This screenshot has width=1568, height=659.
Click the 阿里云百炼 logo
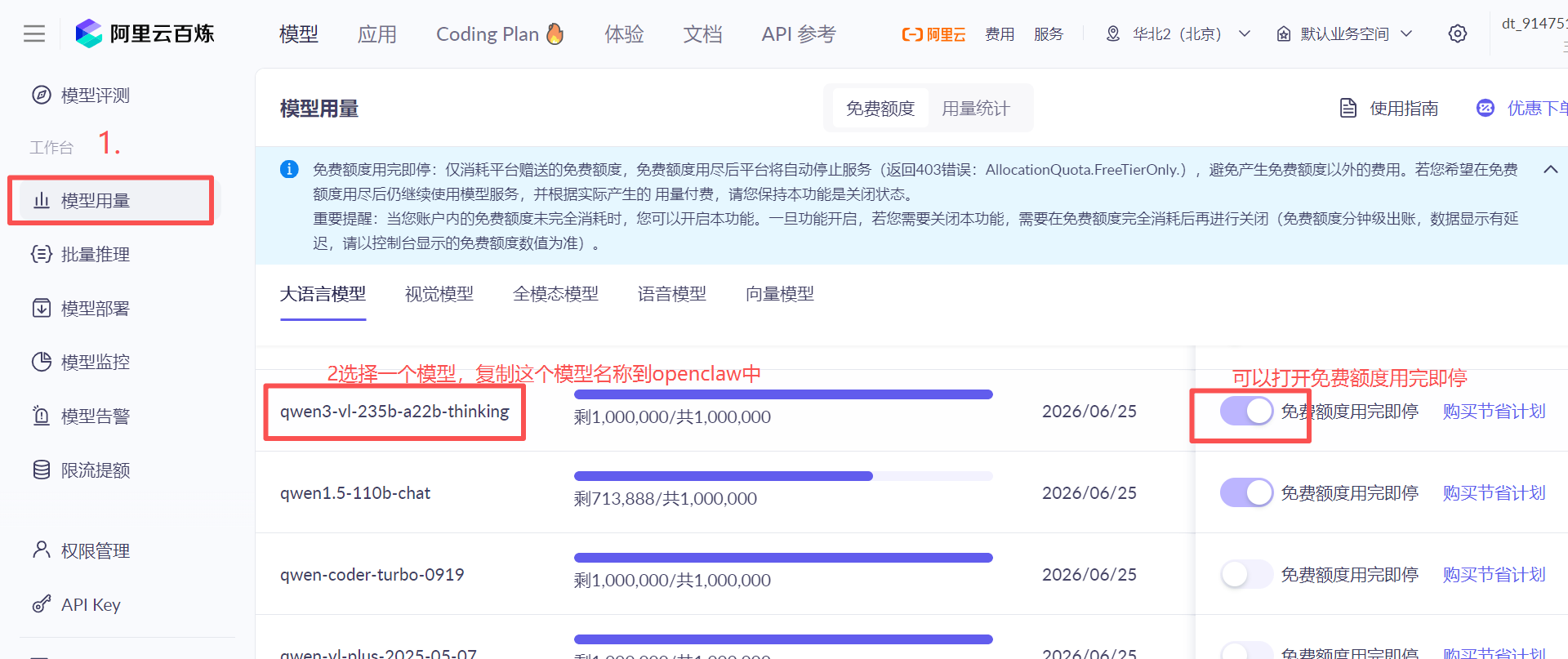point(145,33)
